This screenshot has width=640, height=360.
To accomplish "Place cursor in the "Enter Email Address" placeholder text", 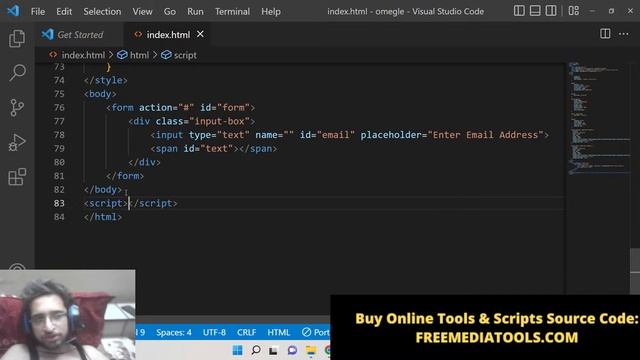I will coord(485,135).
